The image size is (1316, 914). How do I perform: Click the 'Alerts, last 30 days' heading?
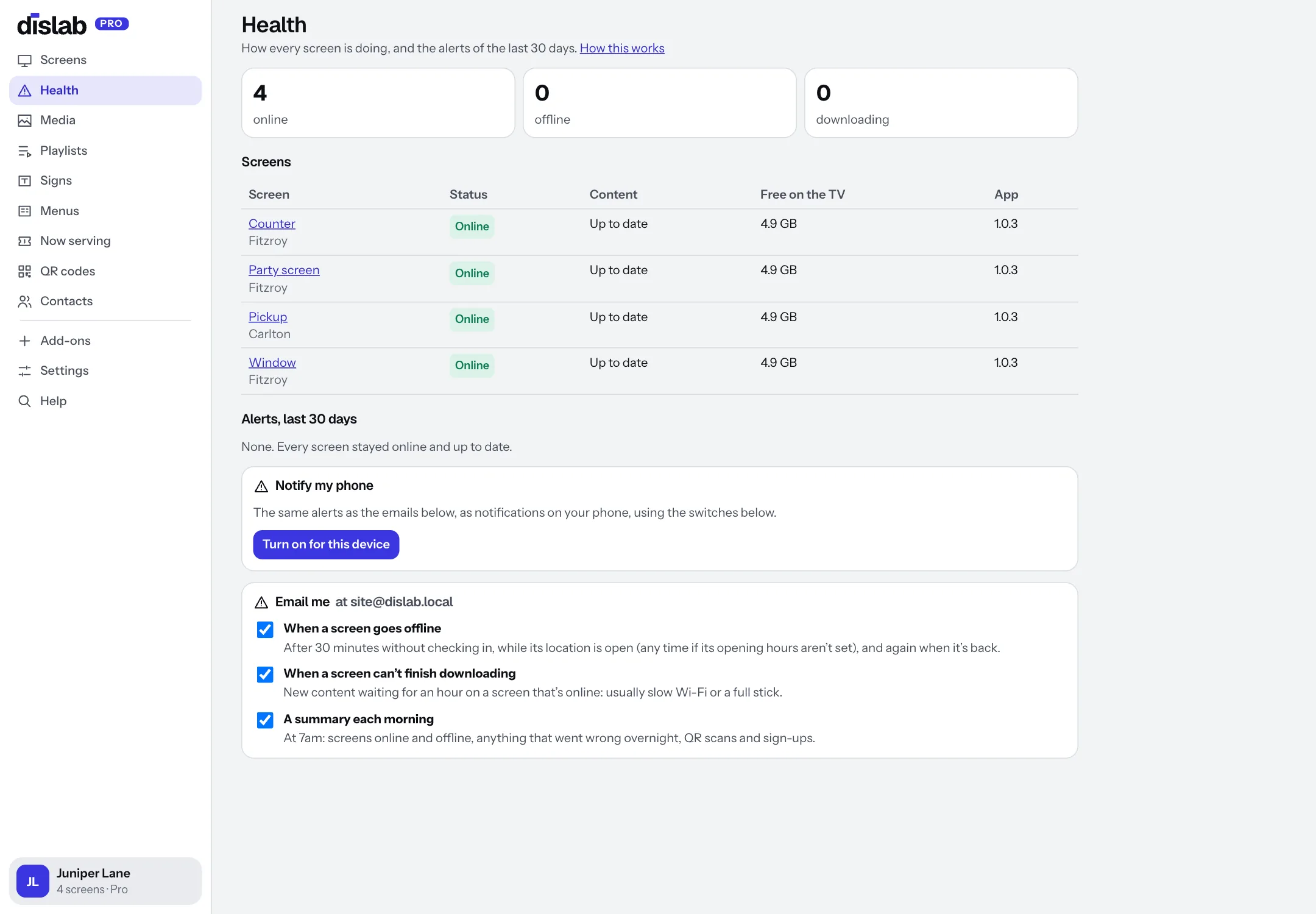299,419
